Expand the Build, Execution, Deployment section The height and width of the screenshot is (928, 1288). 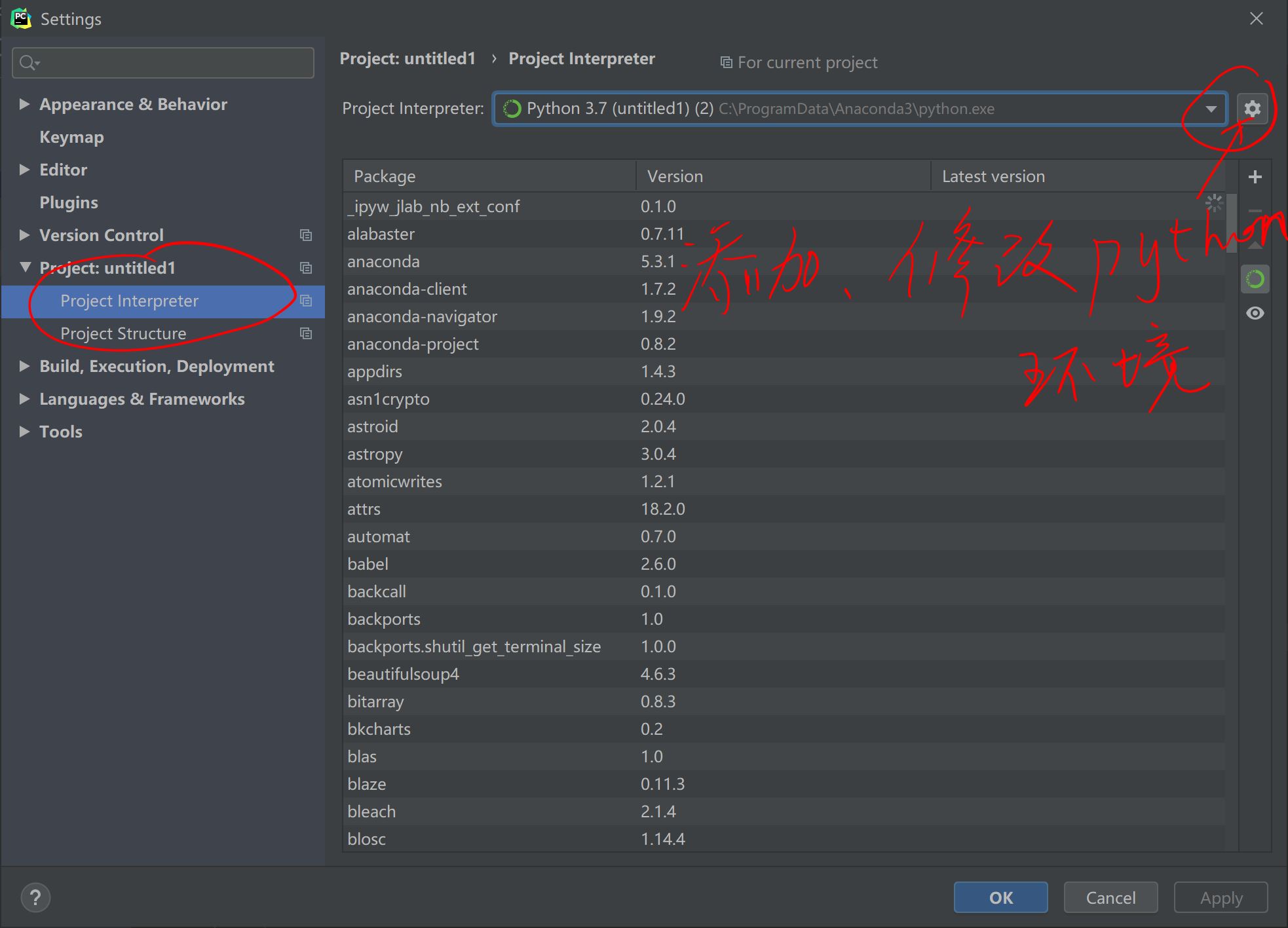(x=24, y=366)
